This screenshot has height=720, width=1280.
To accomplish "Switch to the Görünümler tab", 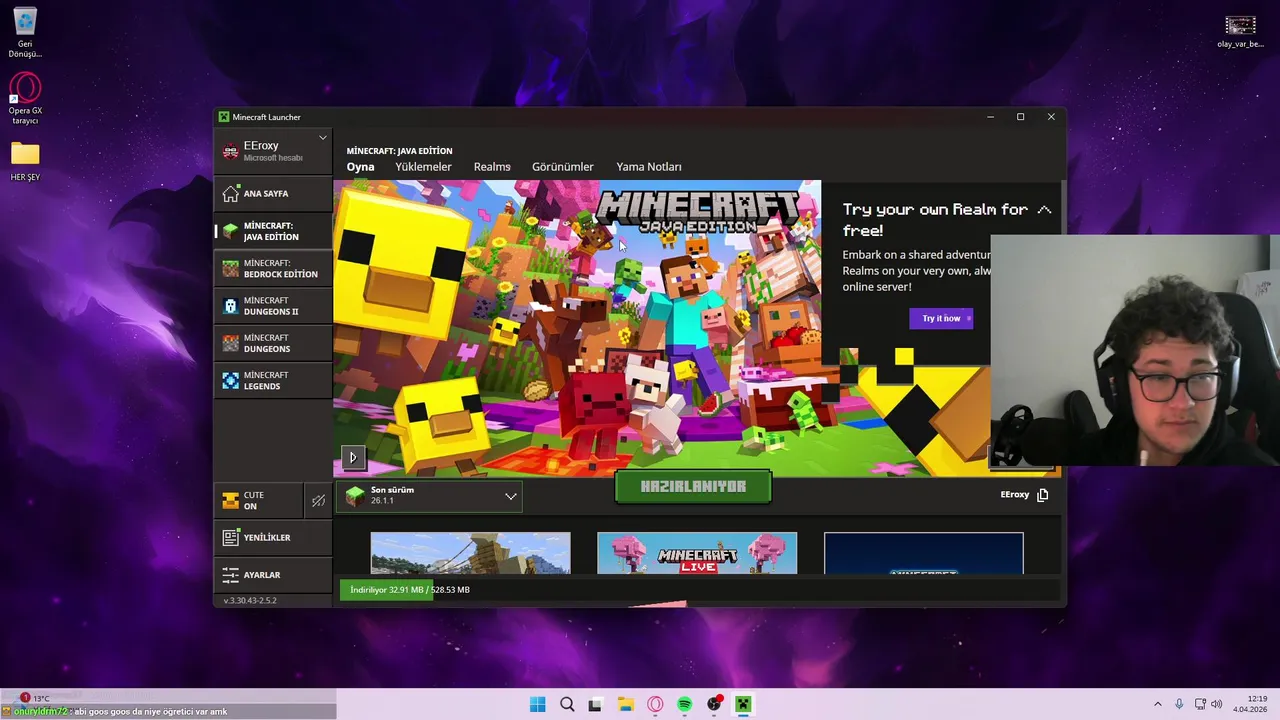I will (x=562, y=167).
